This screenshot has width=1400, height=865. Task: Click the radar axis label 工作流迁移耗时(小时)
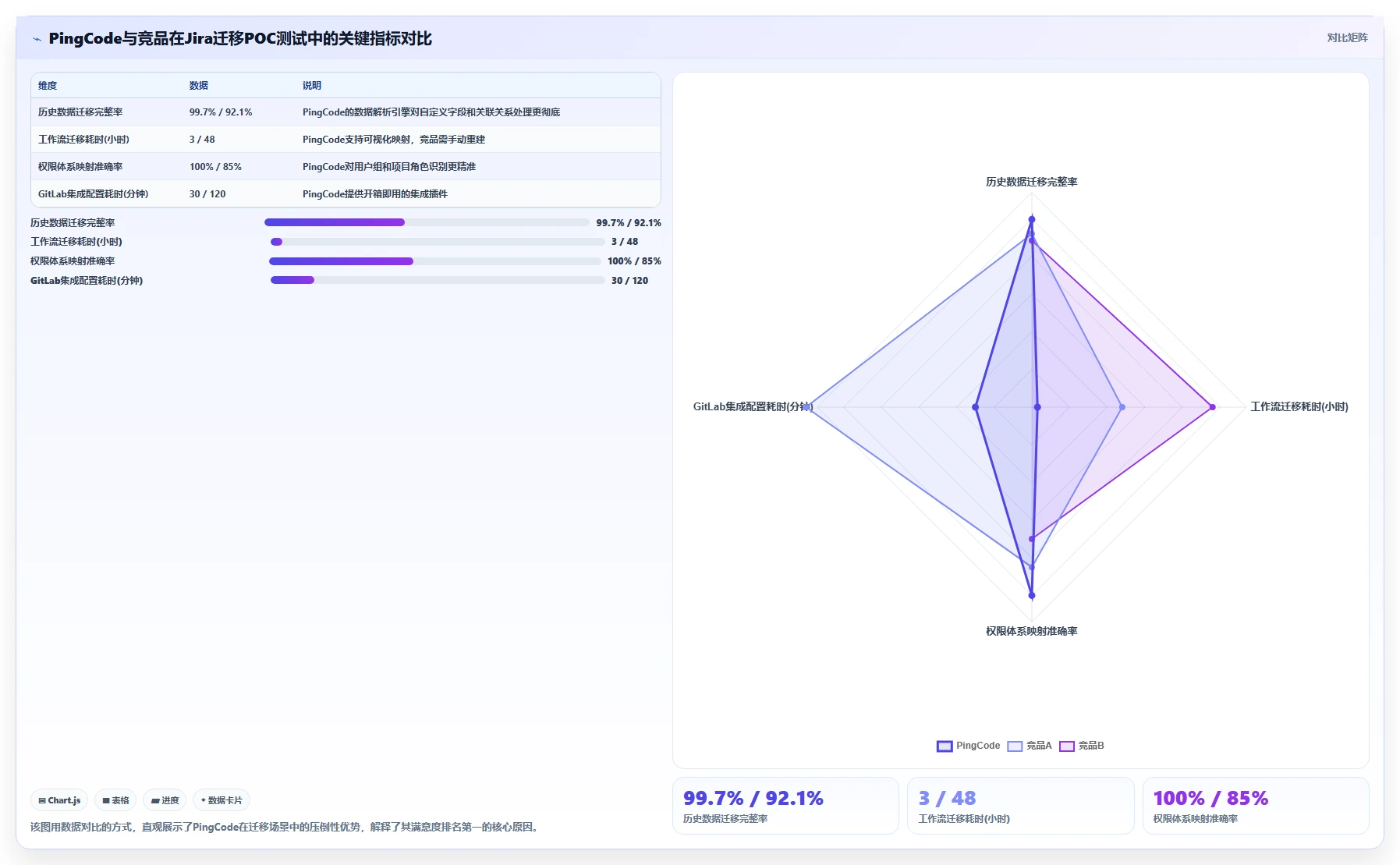pos(1299,406)
